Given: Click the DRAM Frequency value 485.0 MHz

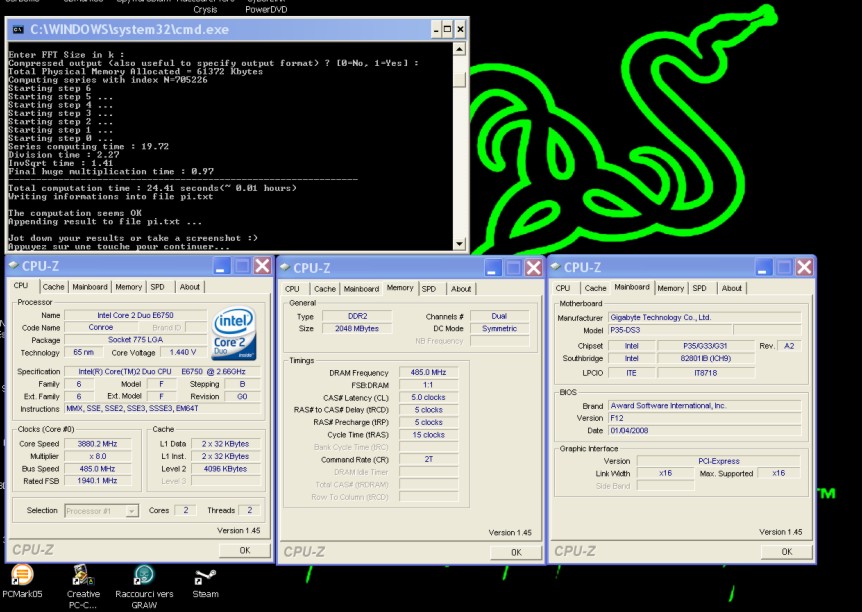Looking at the screenshot, I should (x=428, y=372).
